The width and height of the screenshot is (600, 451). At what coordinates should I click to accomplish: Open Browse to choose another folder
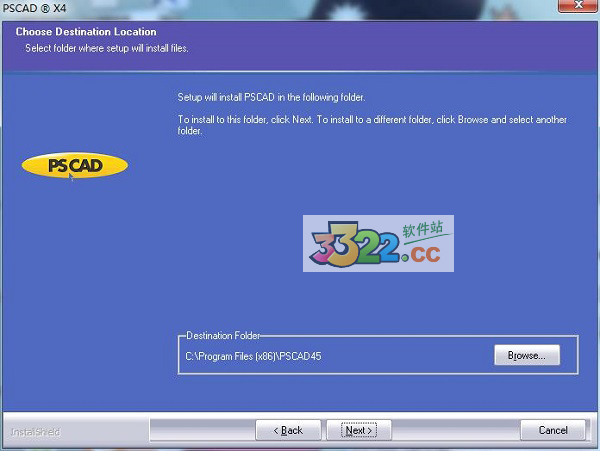(527, 355)
